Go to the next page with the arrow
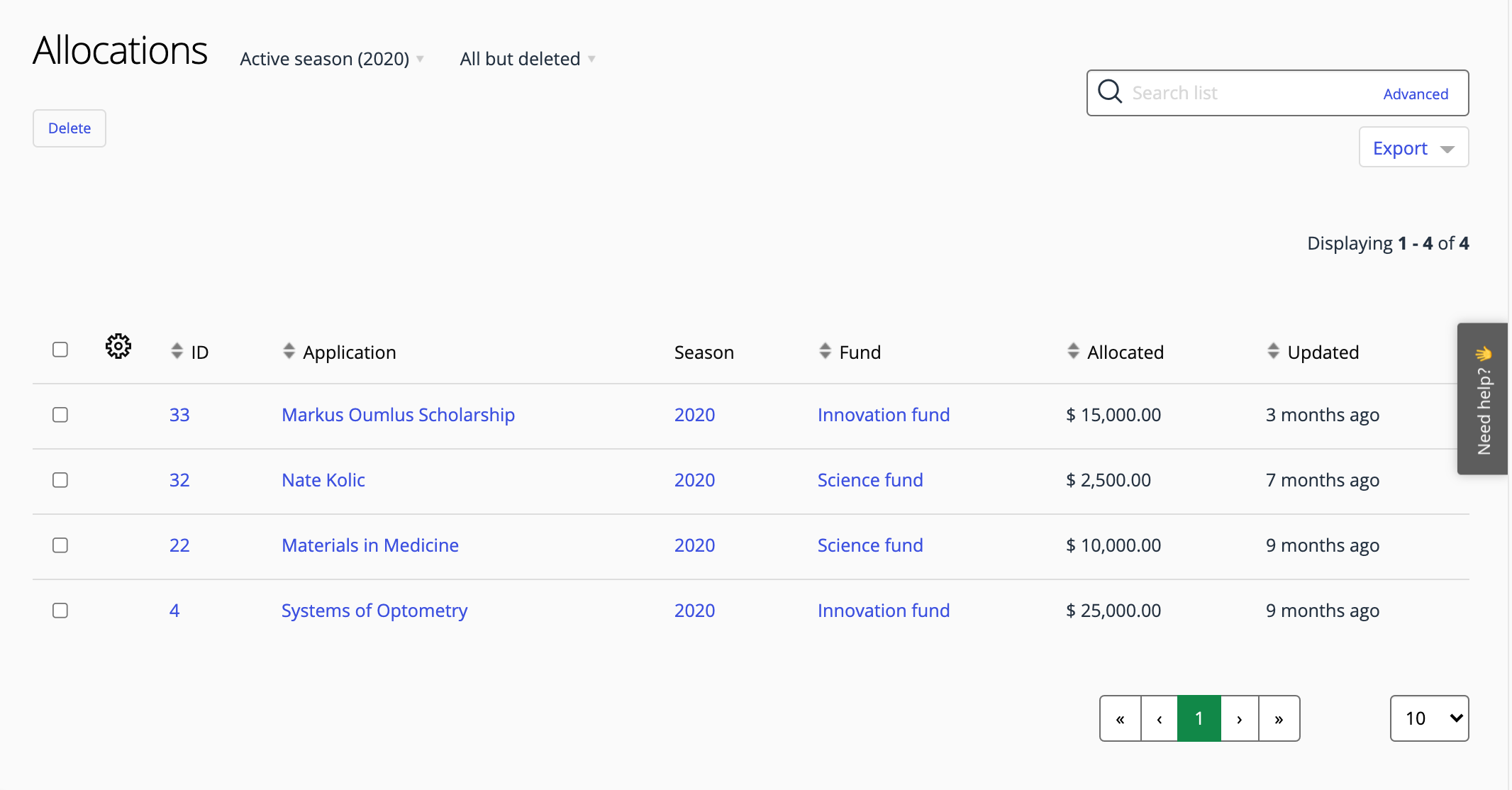This screenshot has height=790, width=1512. click(x=1239, y=718)
